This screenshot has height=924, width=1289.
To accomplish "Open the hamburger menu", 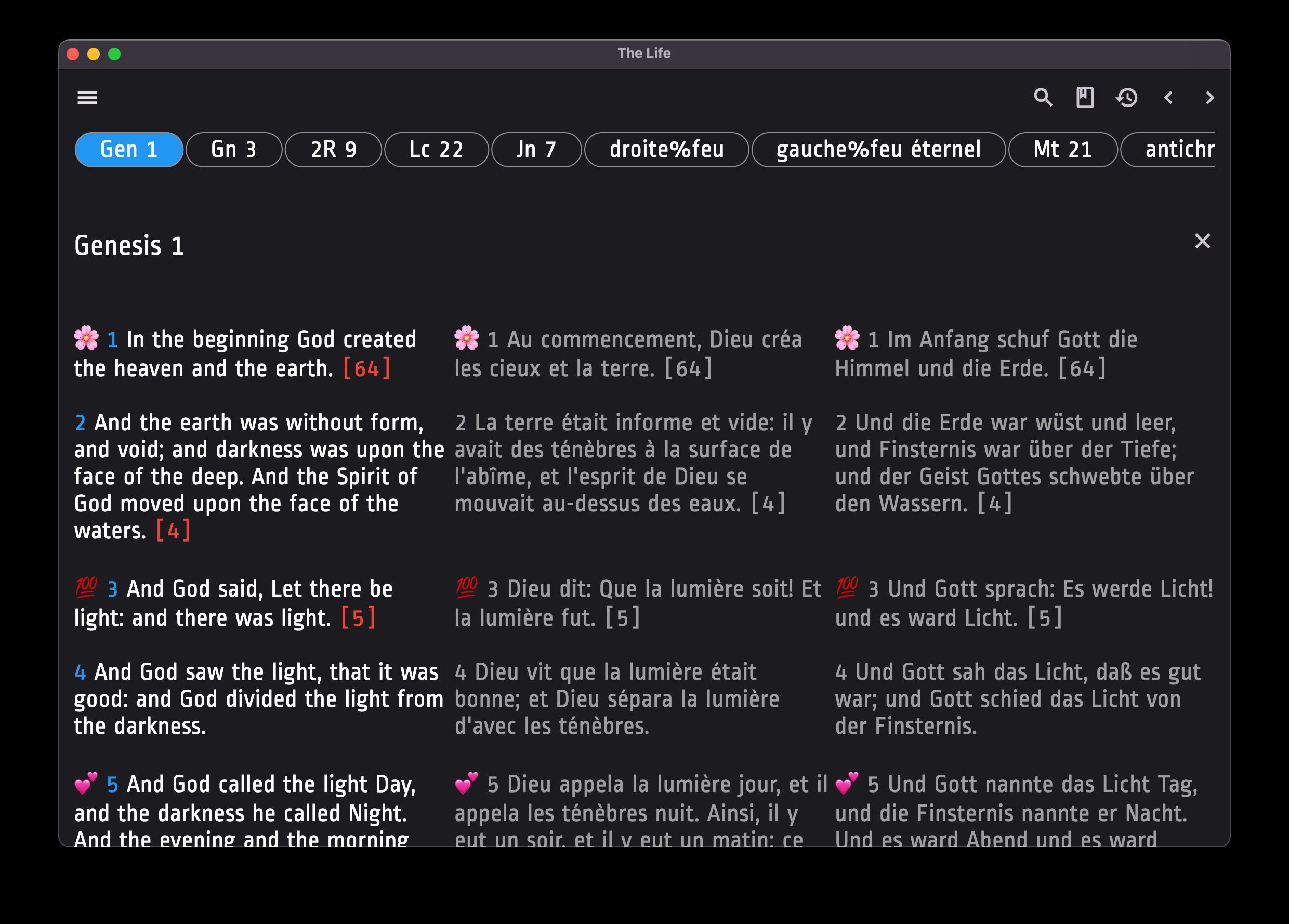I will (87, 98).
